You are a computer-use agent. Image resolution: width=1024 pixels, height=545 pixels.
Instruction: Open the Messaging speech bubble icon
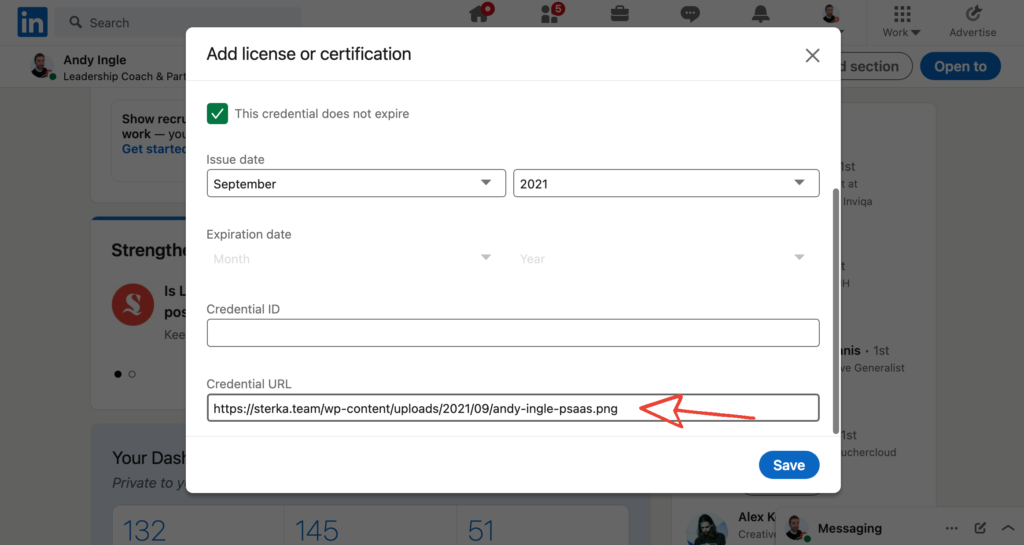pos(690,14)
